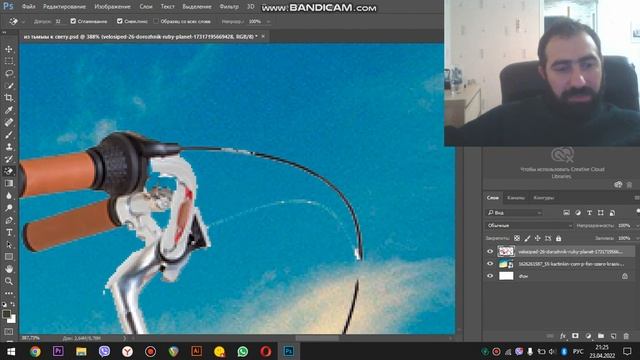The width and height of the screenshot is (640, 360).
Task: Select the Magic Wand tool
Action: pyautogui.click(x=9, y=86)
